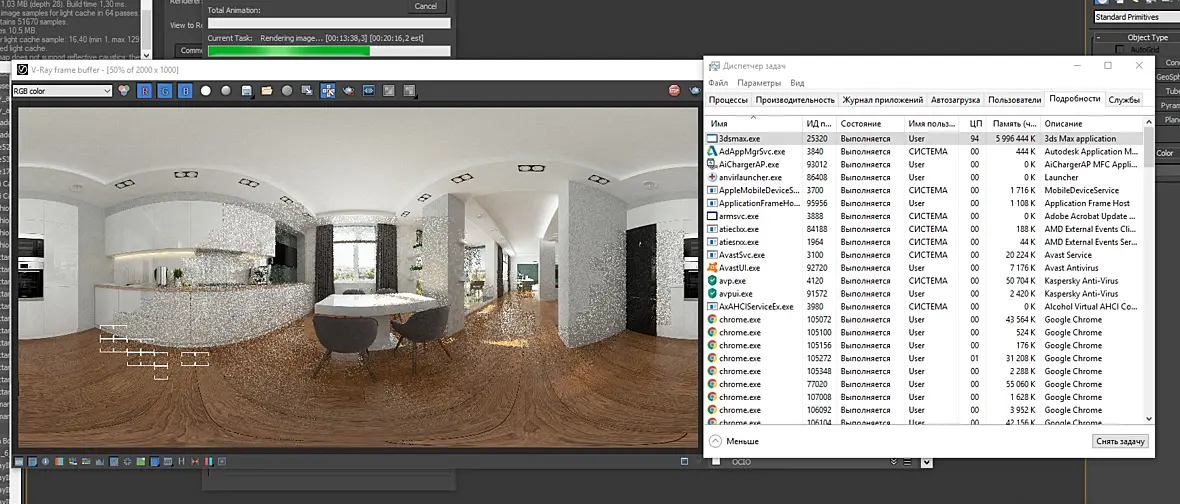Click the Total Animation progress bar
The height and width of the screenshot is (504, 1180).
[x=329, y=23]
